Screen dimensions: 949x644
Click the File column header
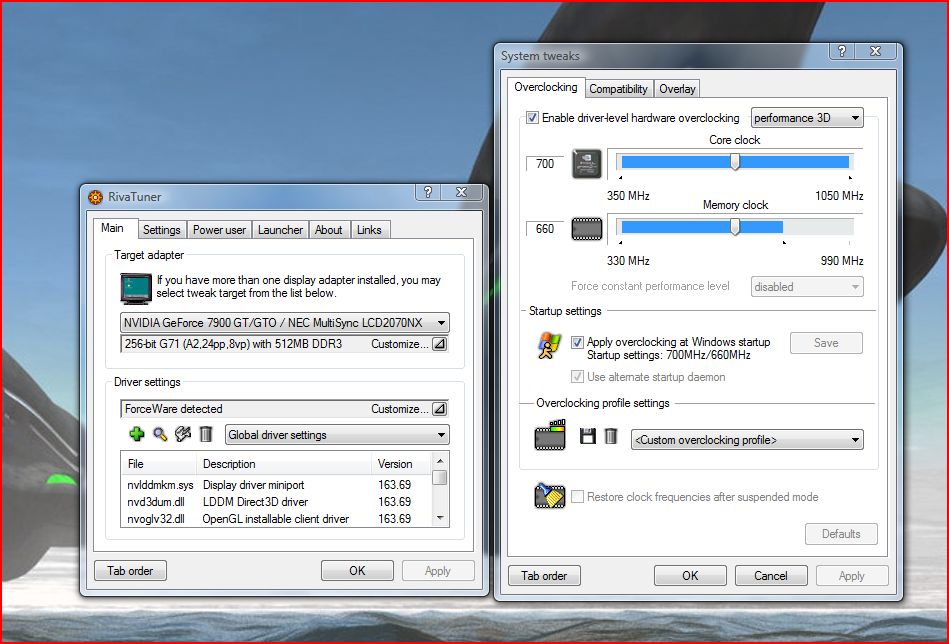tap(159, 464)
